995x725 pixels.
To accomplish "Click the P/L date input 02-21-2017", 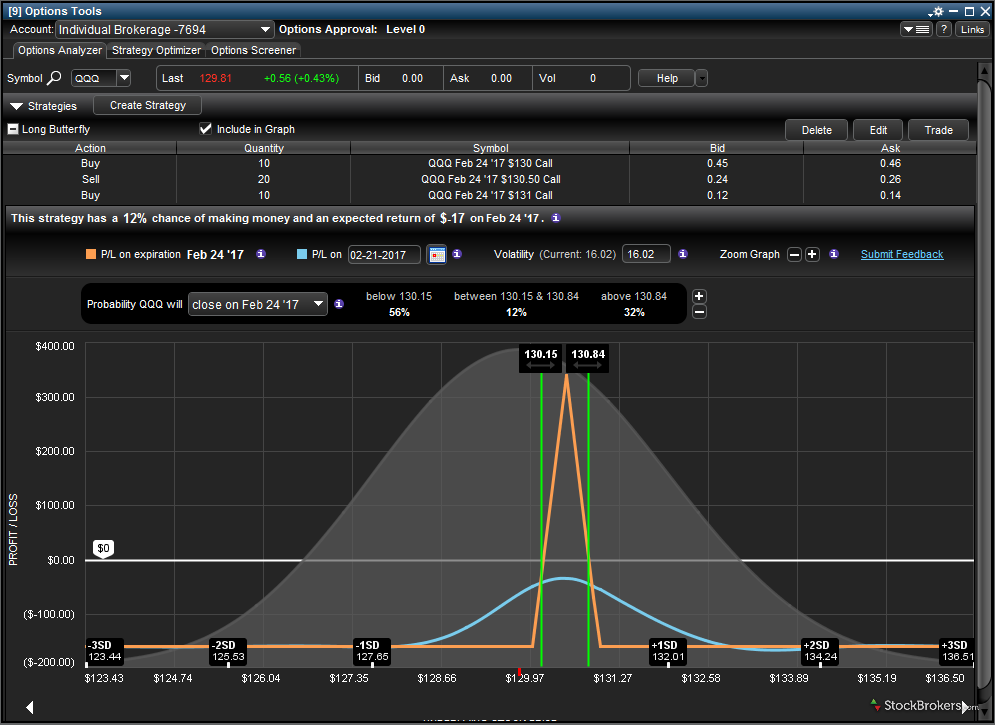I will tap(384, 254).
